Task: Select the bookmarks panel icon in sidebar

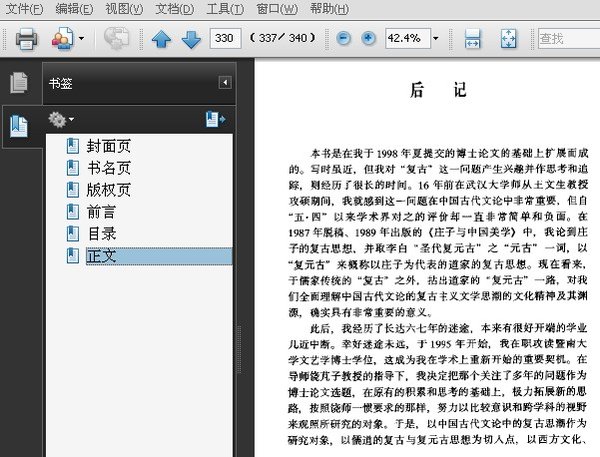Action: coord(19,126)
